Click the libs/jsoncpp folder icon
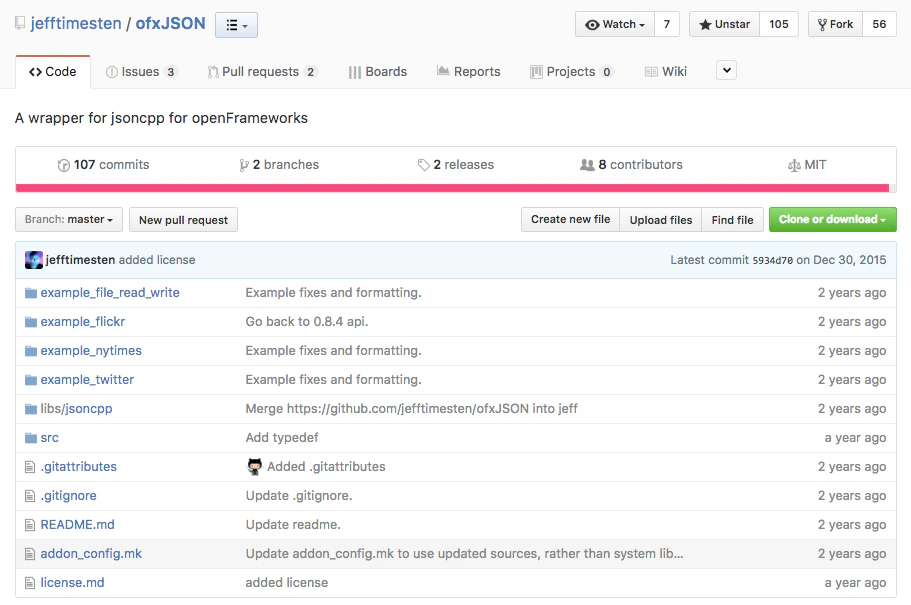 [31, 409]
